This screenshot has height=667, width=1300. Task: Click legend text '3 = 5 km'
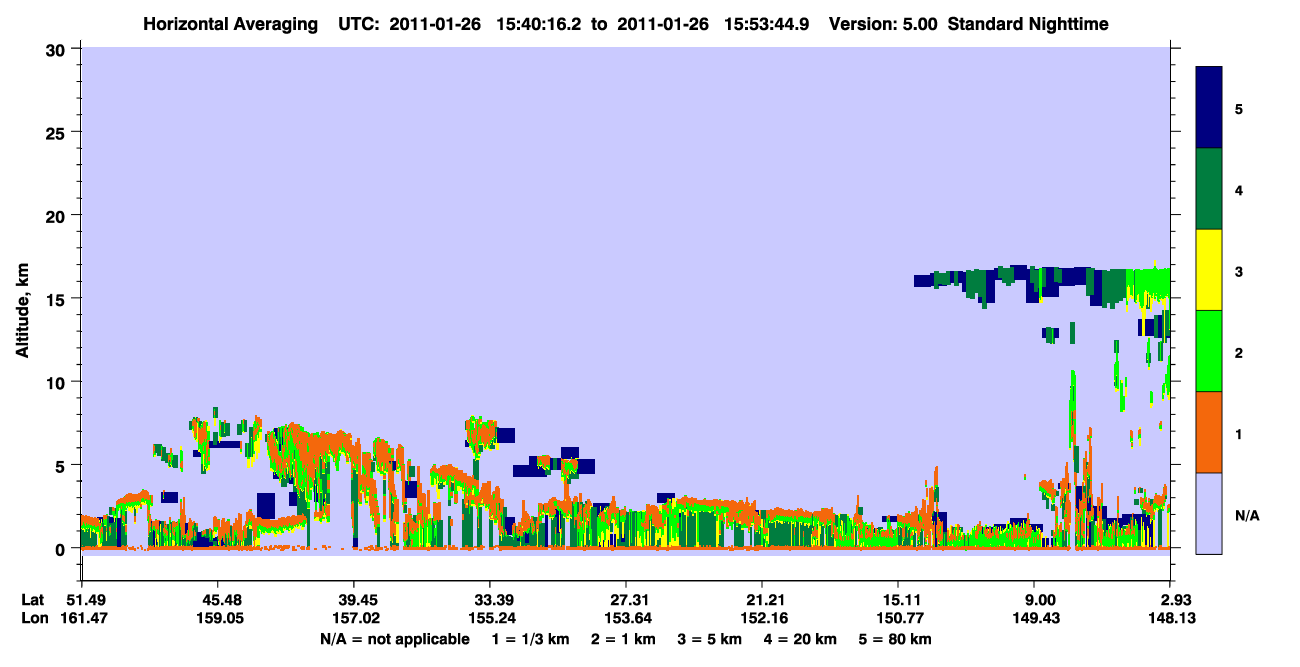coord(710,639)
